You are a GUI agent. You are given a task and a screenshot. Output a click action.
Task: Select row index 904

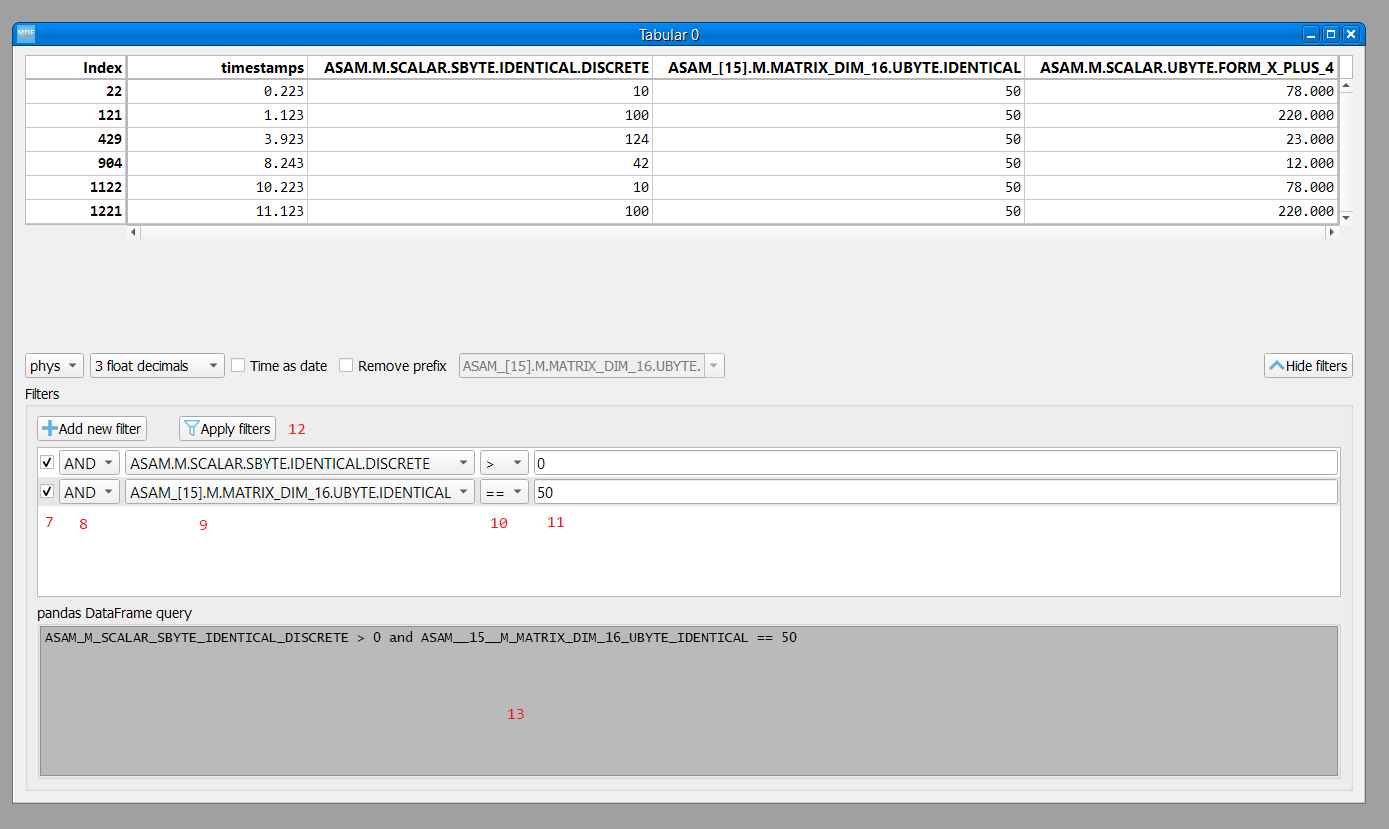[76, 163]
